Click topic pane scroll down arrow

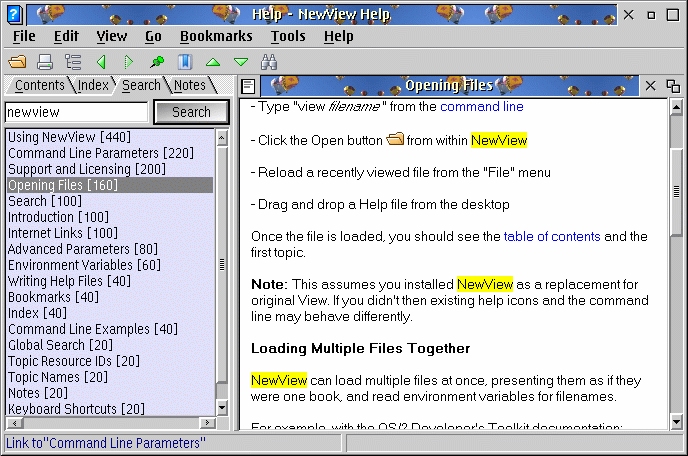click(677, 422)
